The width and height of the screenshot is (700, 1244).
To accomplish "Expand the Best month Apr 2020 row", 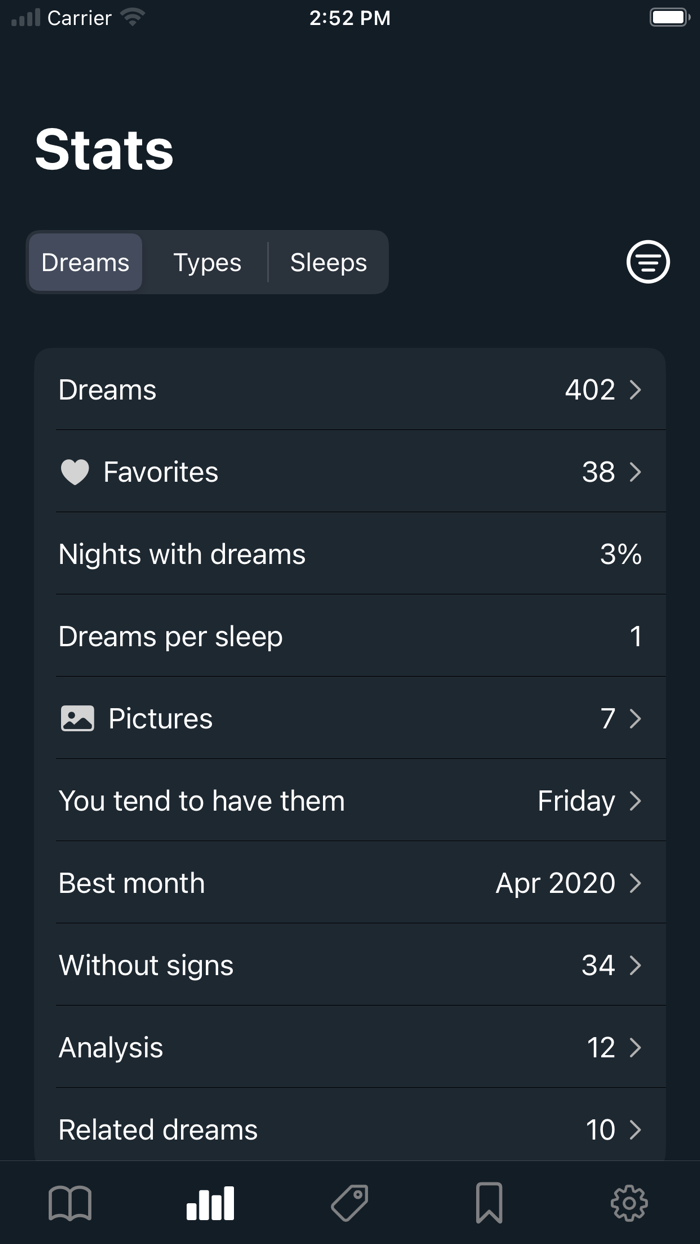I will tap(350, 882).
